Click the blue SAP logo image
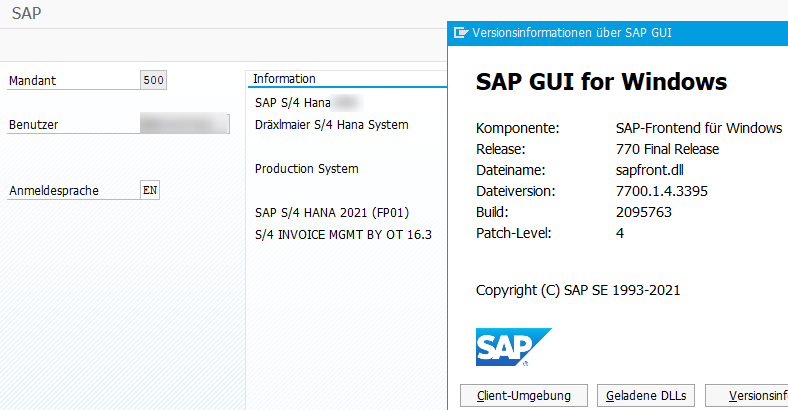Screen dimensions: 788x410 click(x=513, y=347)
